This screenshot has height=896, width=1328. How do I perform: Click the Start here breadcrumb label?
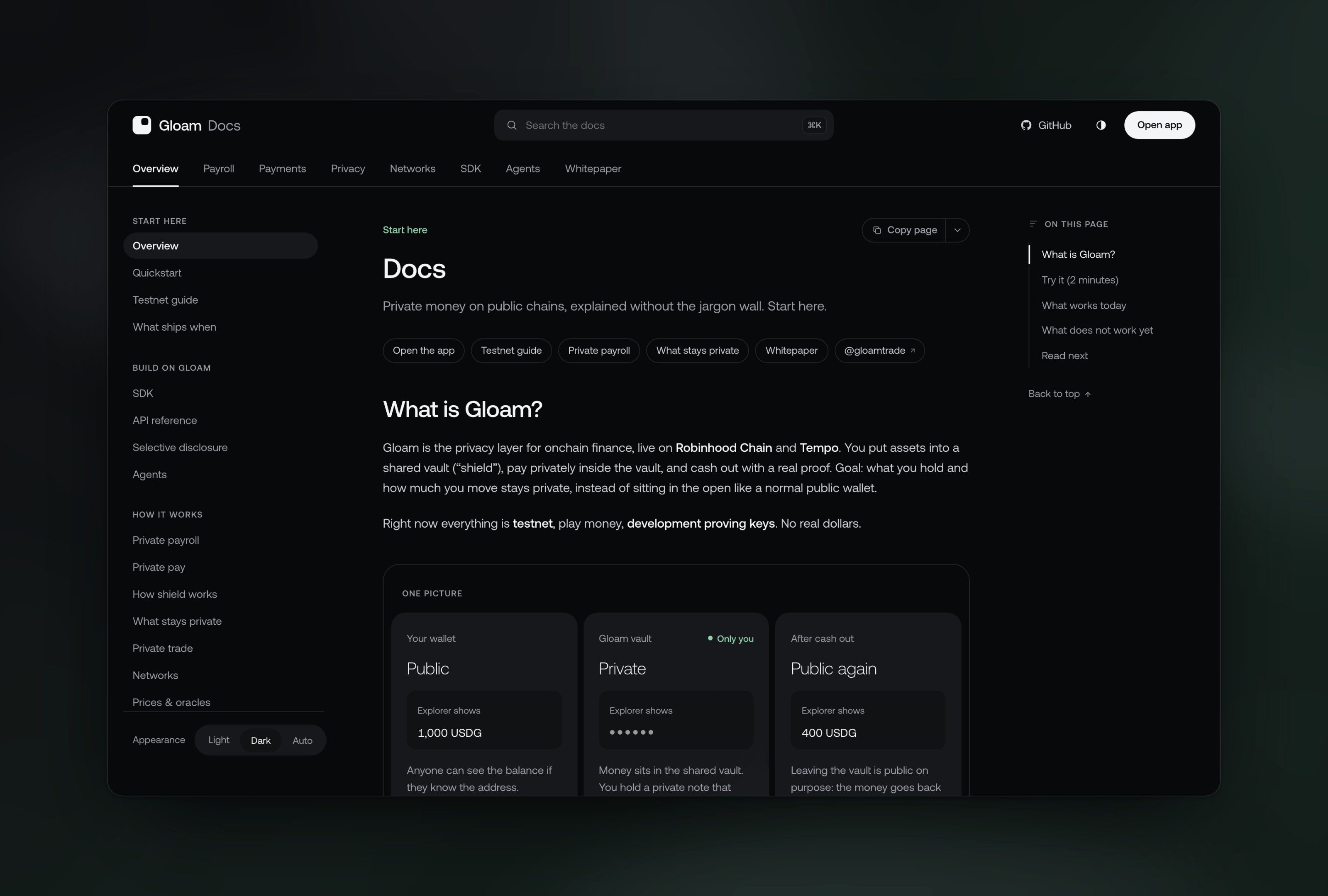[x=405, y=230]
